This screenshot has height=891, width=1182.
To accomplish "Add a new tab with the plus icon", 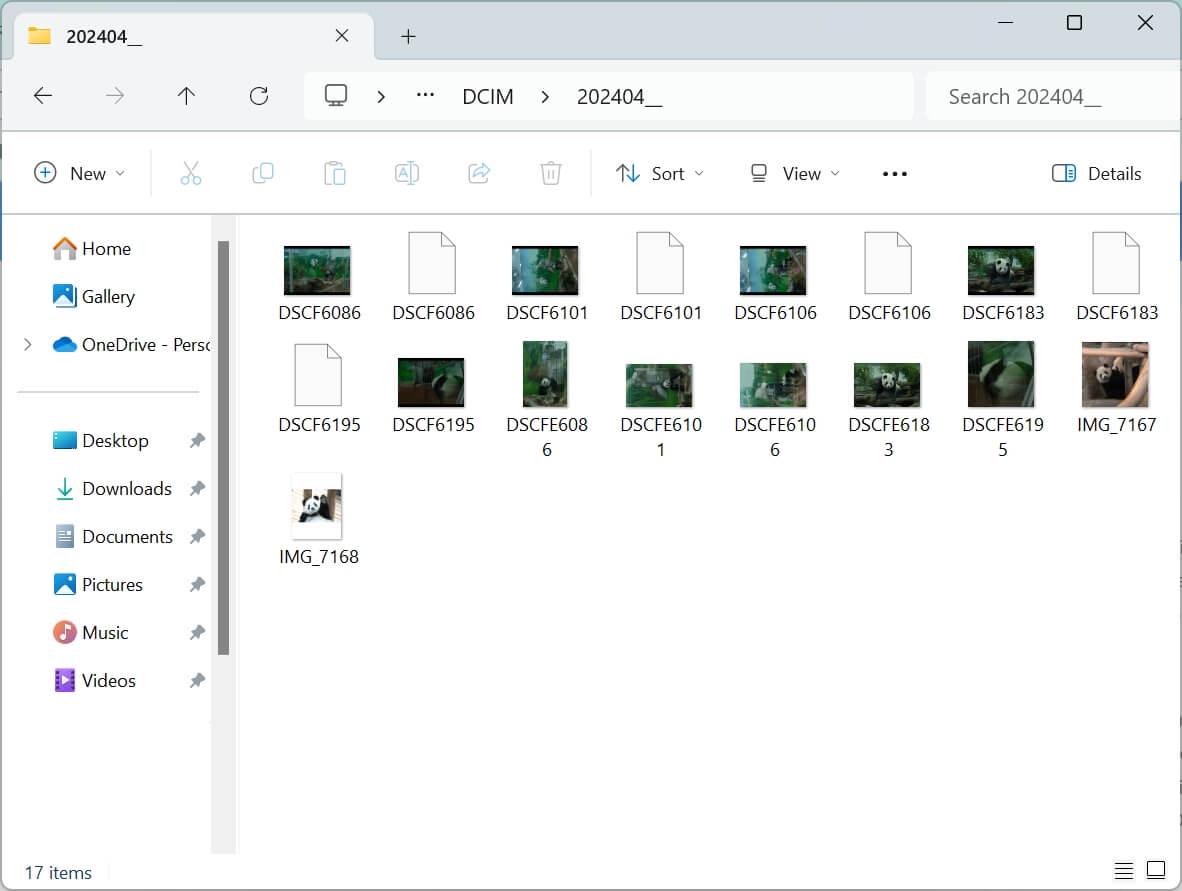I will [x=408, y=36].
